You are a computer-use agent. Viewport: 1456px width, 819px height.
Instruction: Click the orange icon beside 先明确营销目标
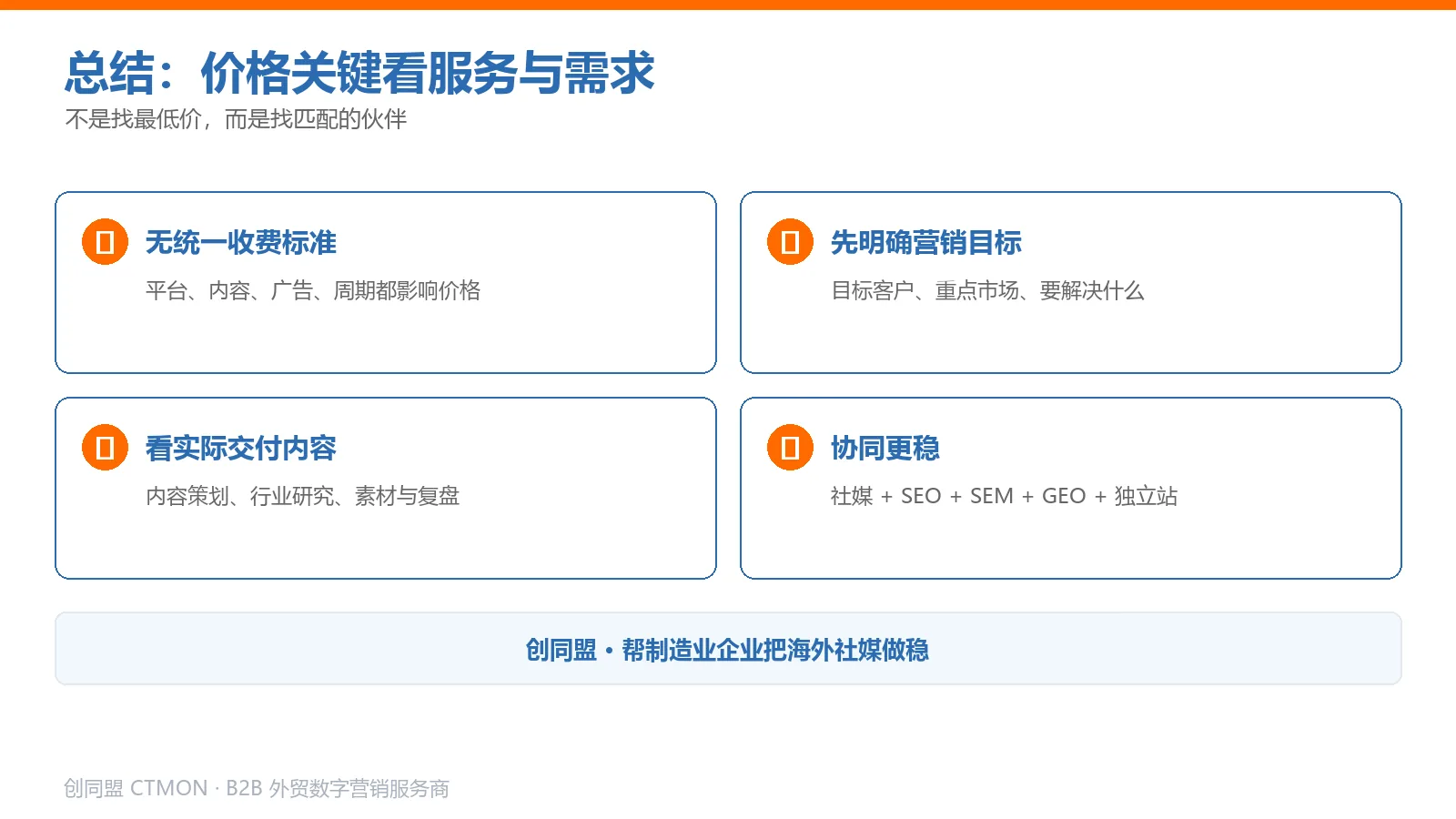click(x=790, y=242)
